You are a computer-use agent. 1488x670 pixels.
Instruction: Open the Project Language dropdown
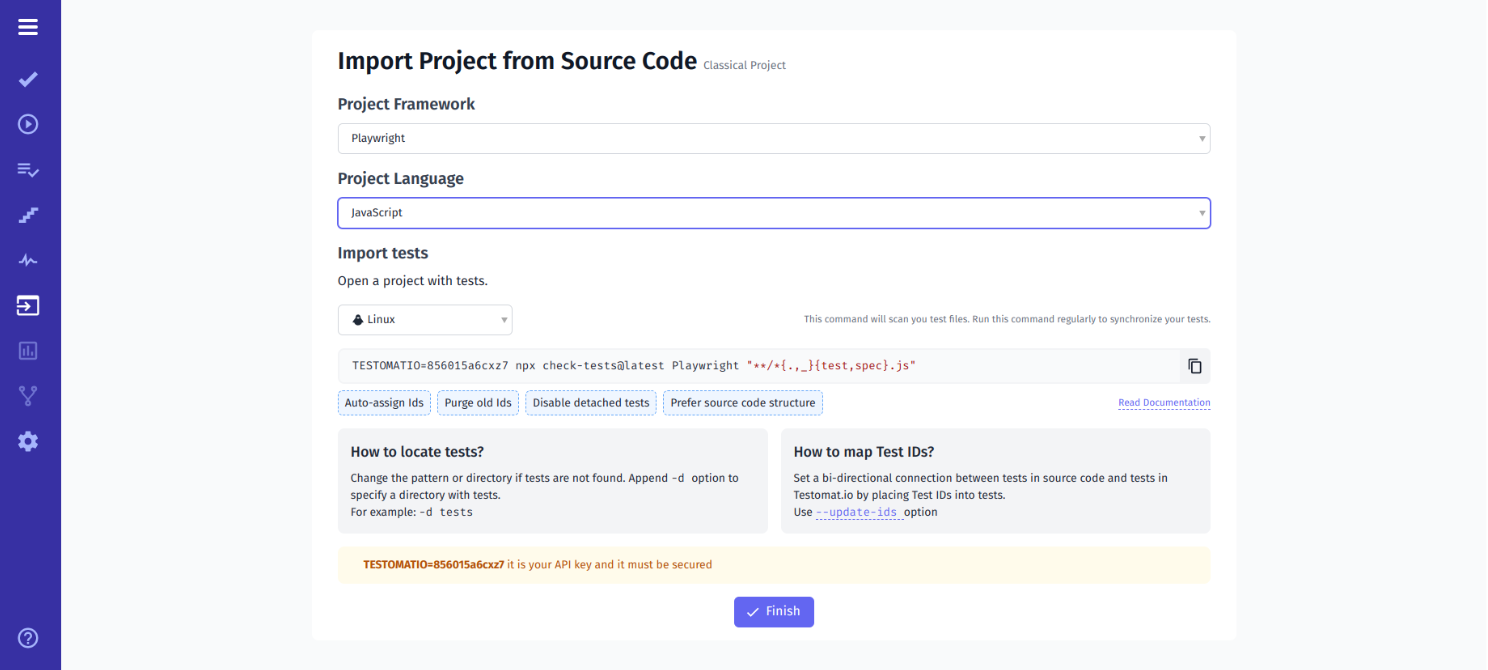pos(774,212)
